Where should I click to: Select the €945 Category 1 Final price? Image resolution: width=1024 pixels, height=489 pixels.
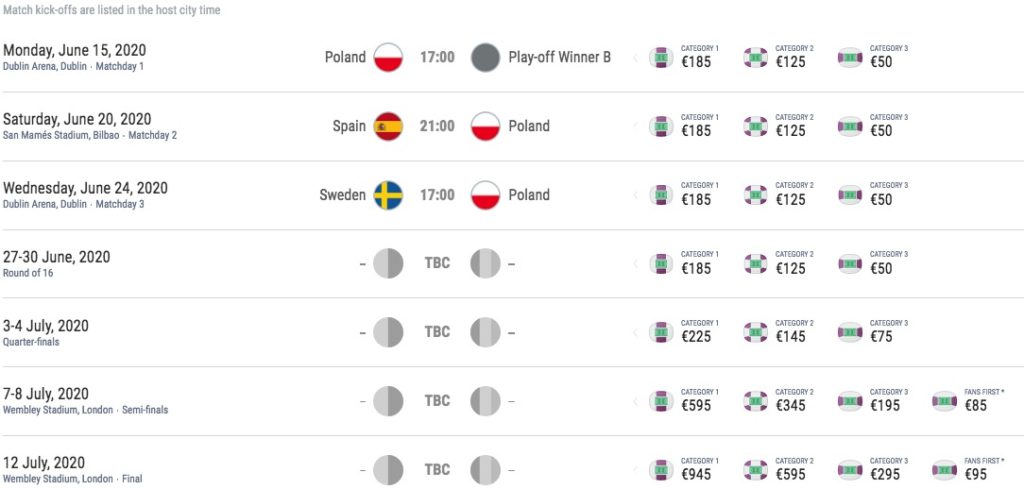pos(696,474)
